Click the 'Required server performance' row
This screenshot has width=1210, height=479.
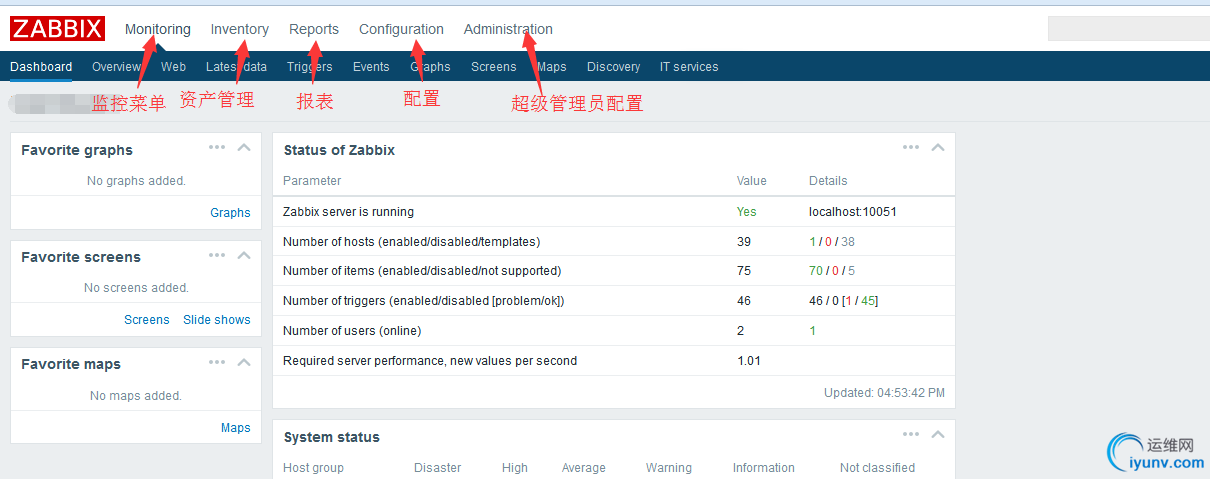coord(614,361)
